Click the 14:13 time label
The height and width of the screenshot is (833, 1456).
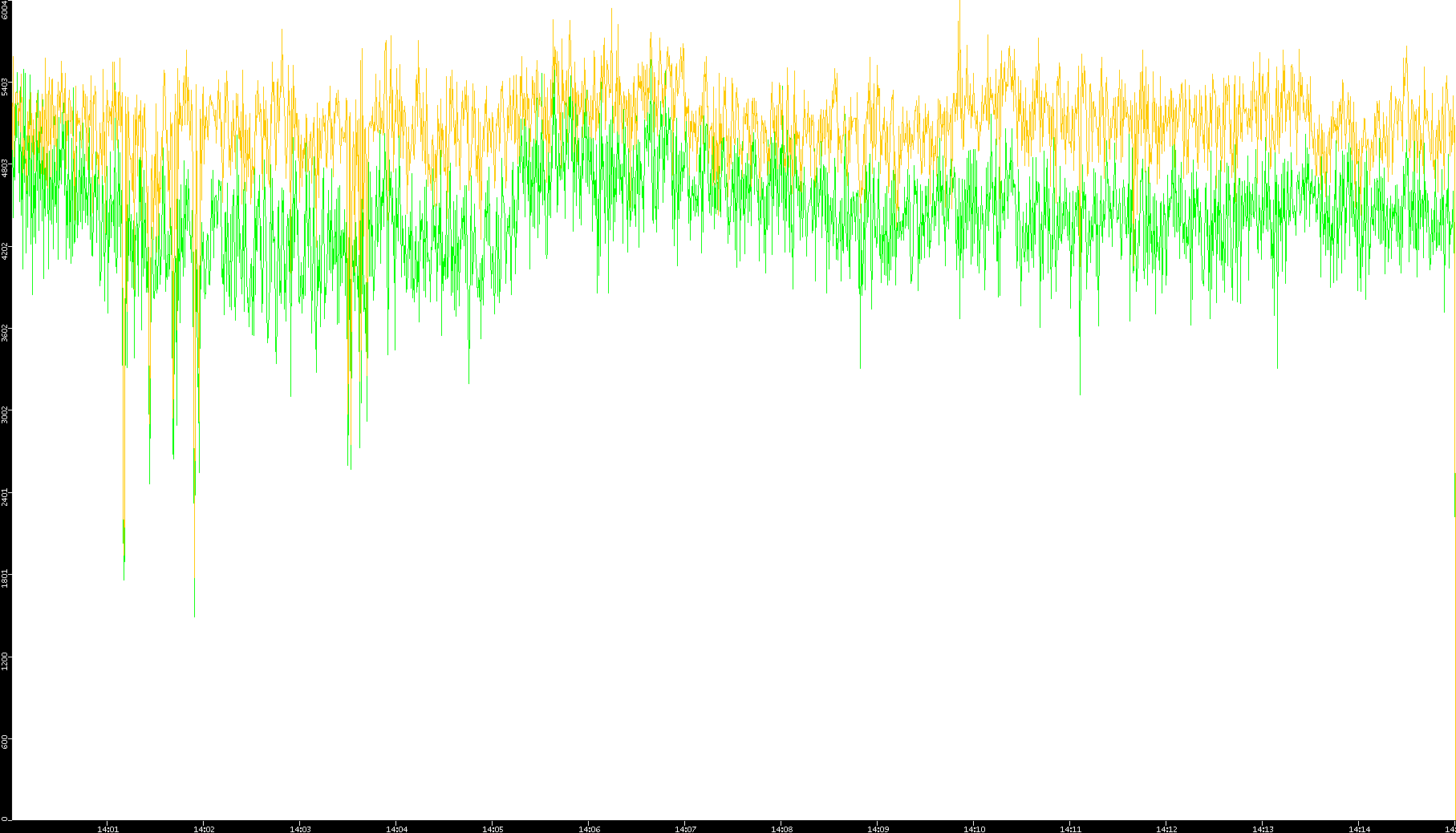click(x=1263, y=829)
